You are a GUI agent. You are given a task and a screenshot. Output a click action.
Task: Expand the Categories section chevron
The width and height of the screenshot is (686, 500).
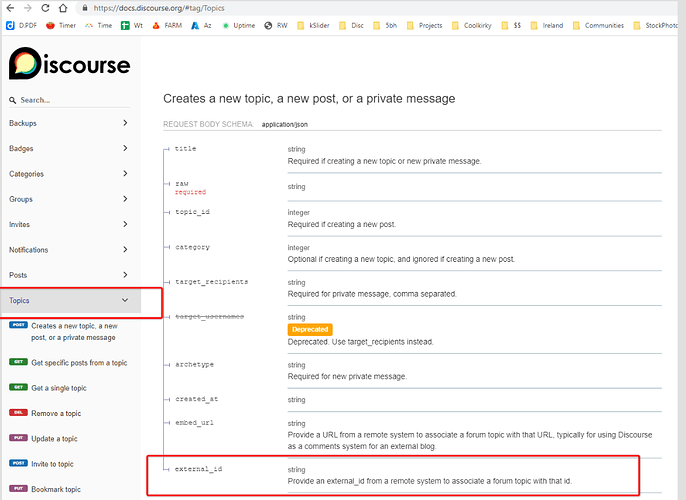click(125, 174)
